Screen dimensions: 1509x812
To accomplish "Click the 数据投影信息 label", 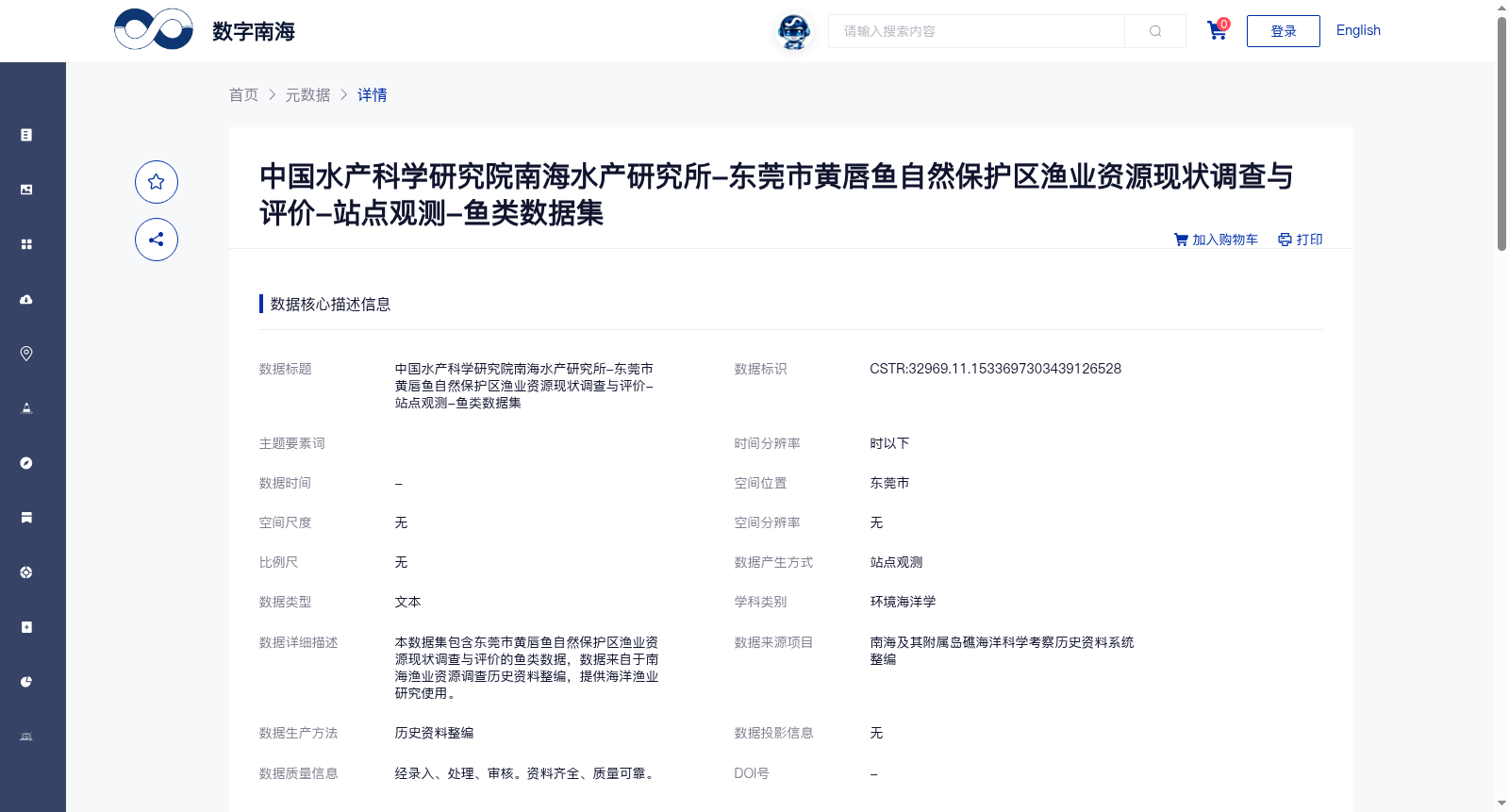I will pyautogui.click(x=773, y=733).
